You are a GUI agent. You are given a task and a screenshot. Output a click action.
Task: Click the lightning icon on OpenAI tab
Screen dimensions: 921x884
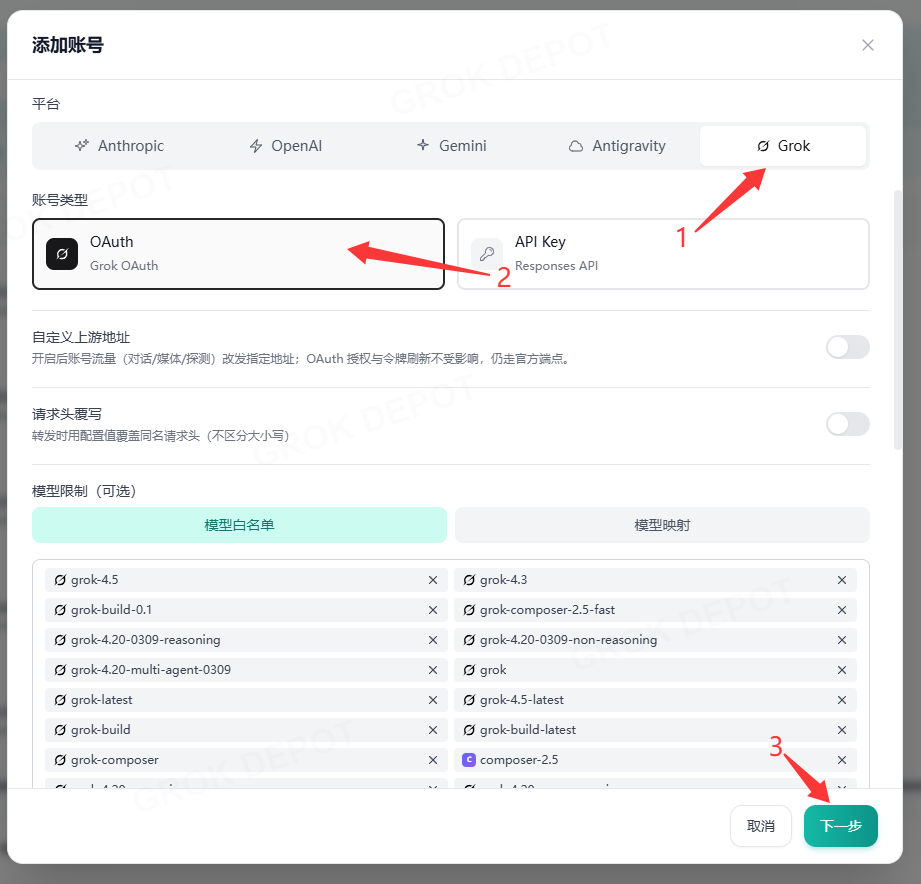pos(256,146)
